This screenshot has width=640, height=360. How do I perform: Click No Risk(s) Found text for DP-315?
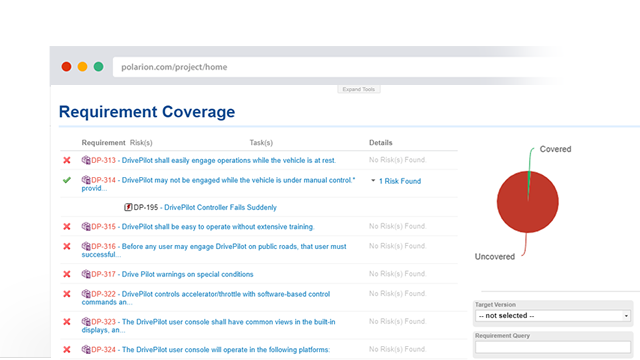coord(398,226)
